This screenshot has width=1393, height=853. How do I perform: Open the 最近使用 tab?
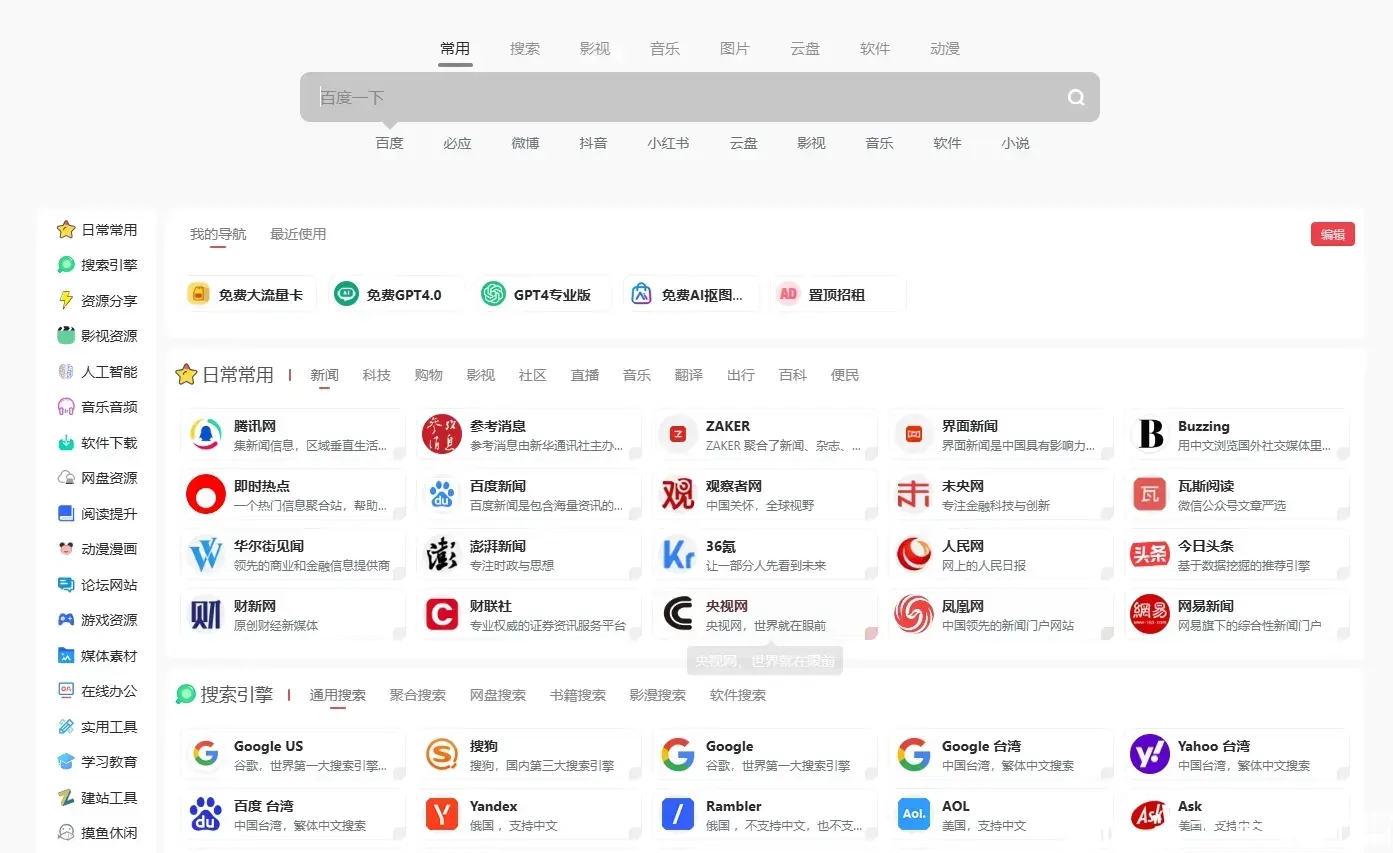coord(298,234)
